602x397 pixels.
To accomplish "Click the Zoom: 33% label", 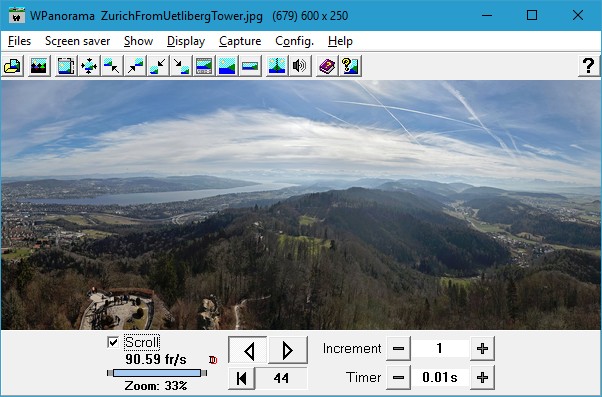I will click(x=156, y=385).
